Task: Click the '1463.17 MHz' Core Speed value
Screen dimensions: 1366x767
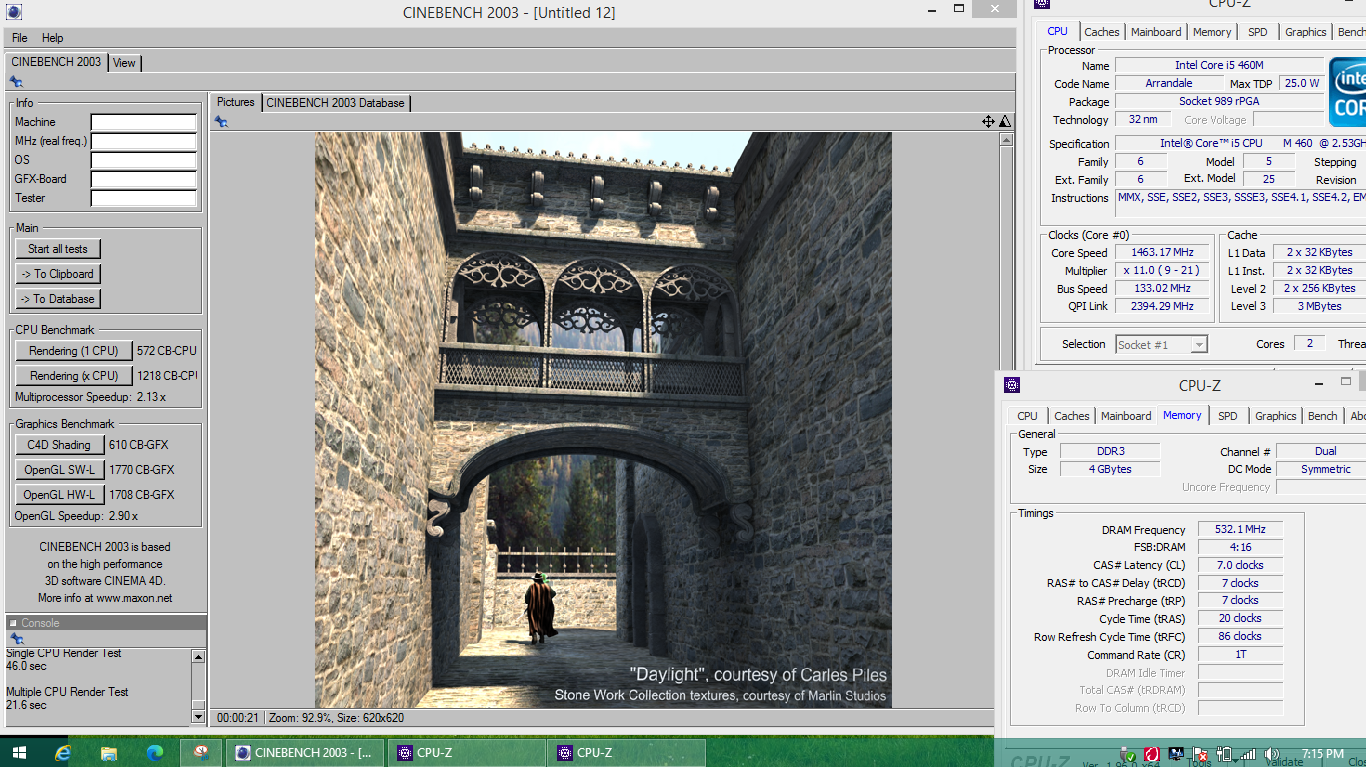Action: coord(1163,253)
